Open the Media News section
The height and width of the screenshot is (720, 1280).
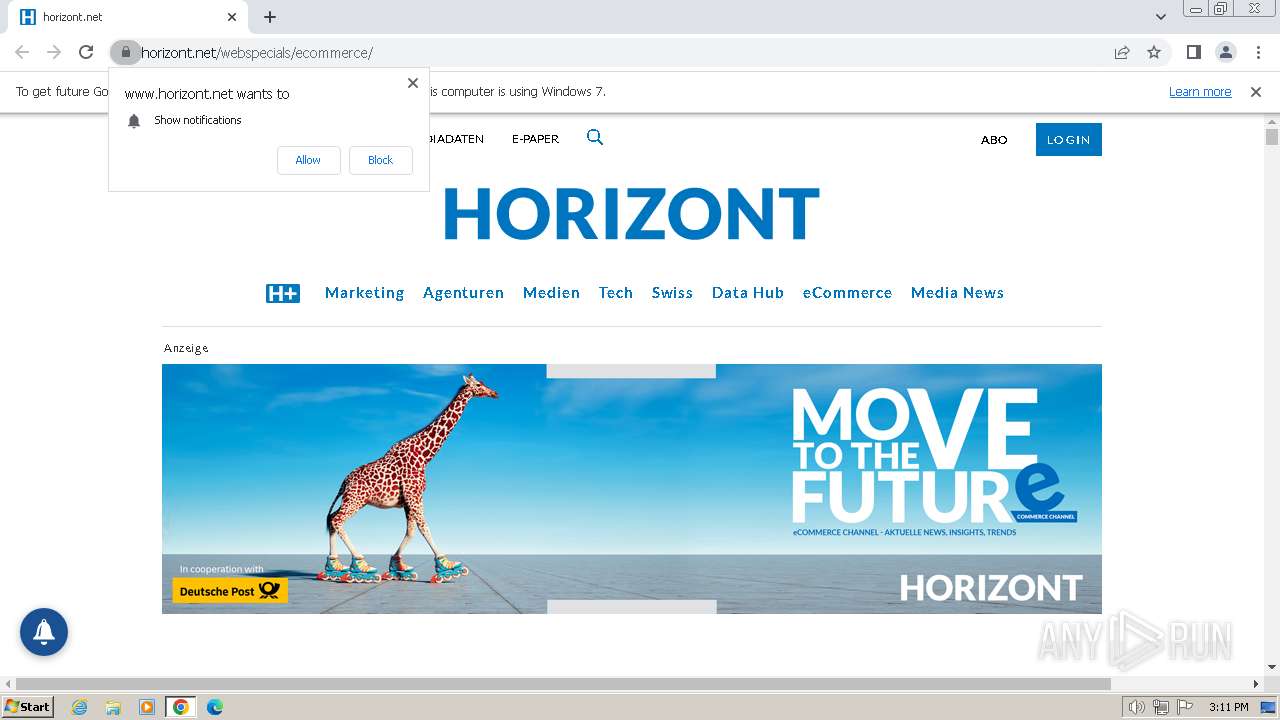957,293
